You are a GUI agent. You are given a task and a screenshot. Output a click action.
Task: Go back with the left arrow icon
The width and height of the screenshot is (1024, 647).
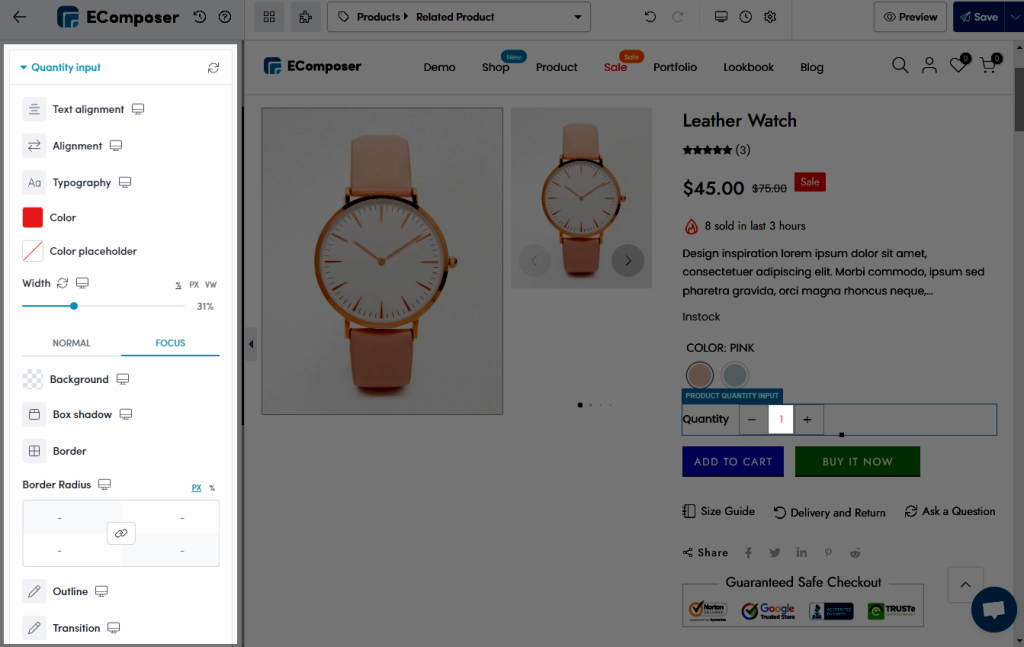point(20,17)
